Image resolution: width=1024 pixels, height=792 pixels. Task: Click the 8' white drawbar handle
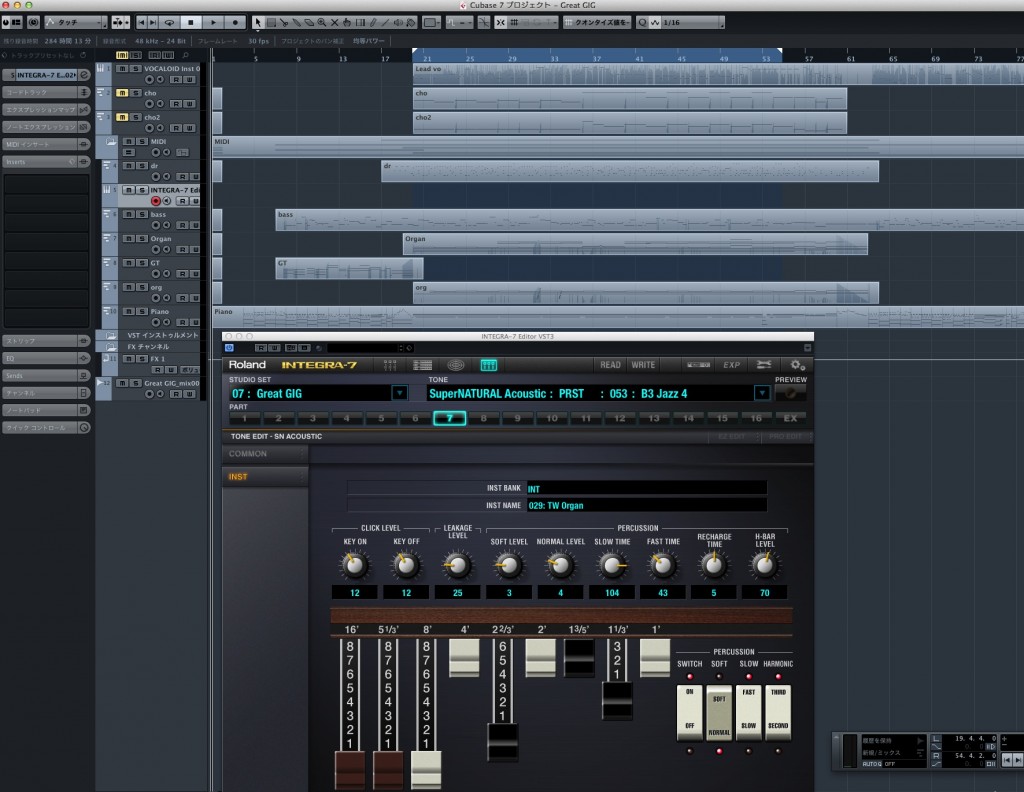click(x=426, y=768)
